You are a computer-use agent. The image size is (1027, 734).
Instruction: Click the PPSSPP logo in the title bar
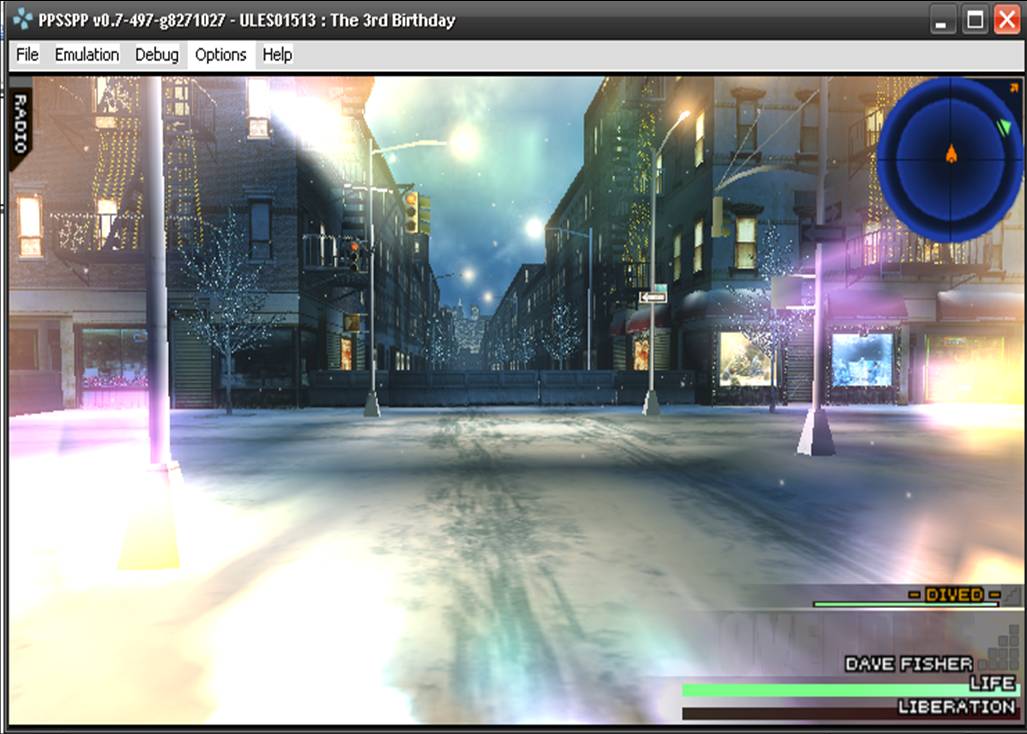[21, 20]
